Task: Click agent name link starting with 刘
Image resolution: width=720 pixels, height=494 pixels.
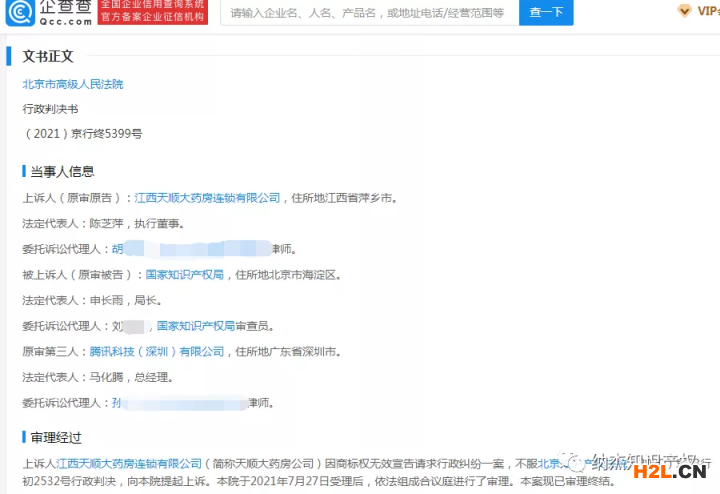Action: tap(117, 326)
